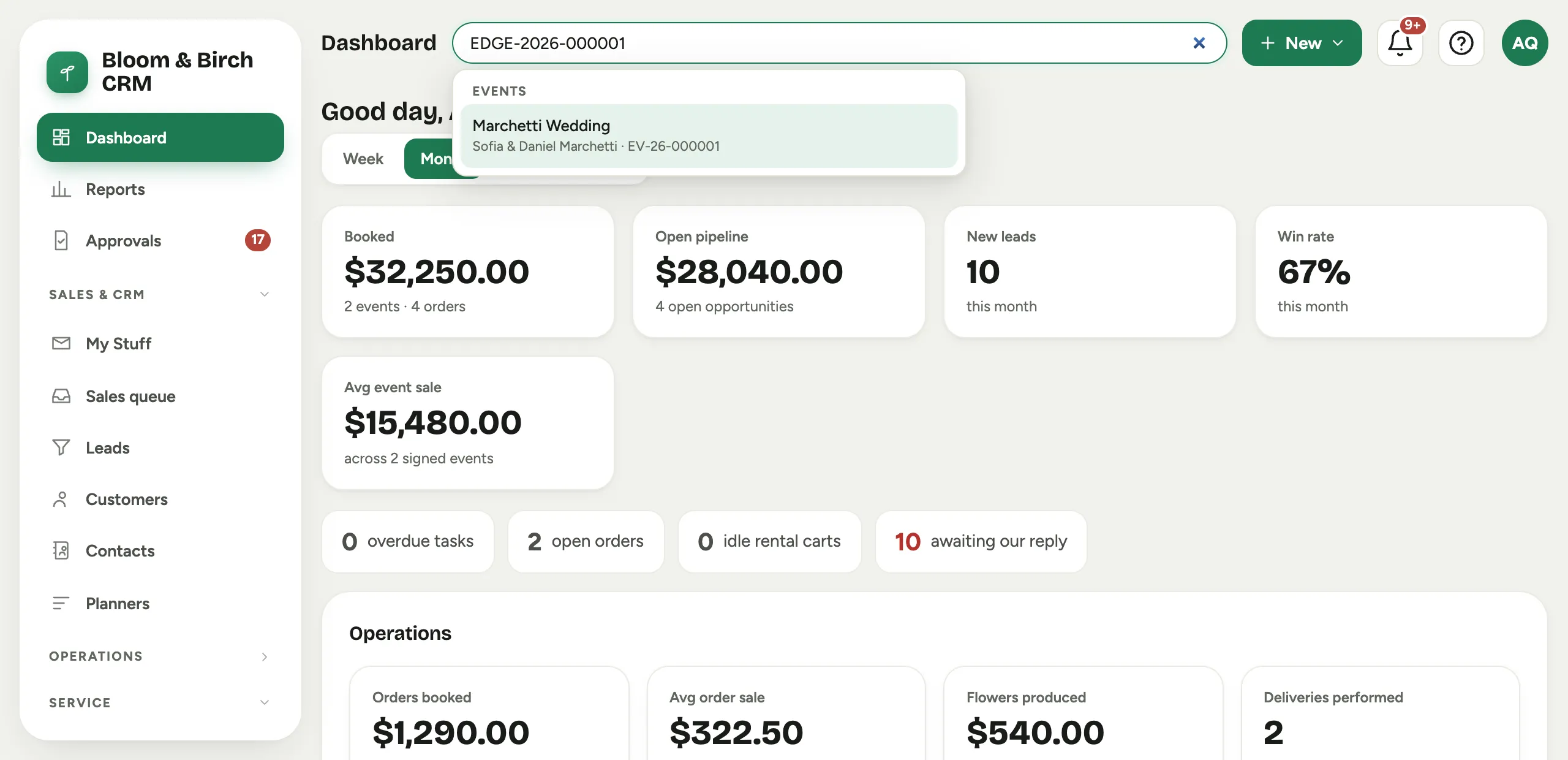This screenshot has height=760, width=1568.
Task: Open the Marchetti Wedding search result
Action: 709,135
